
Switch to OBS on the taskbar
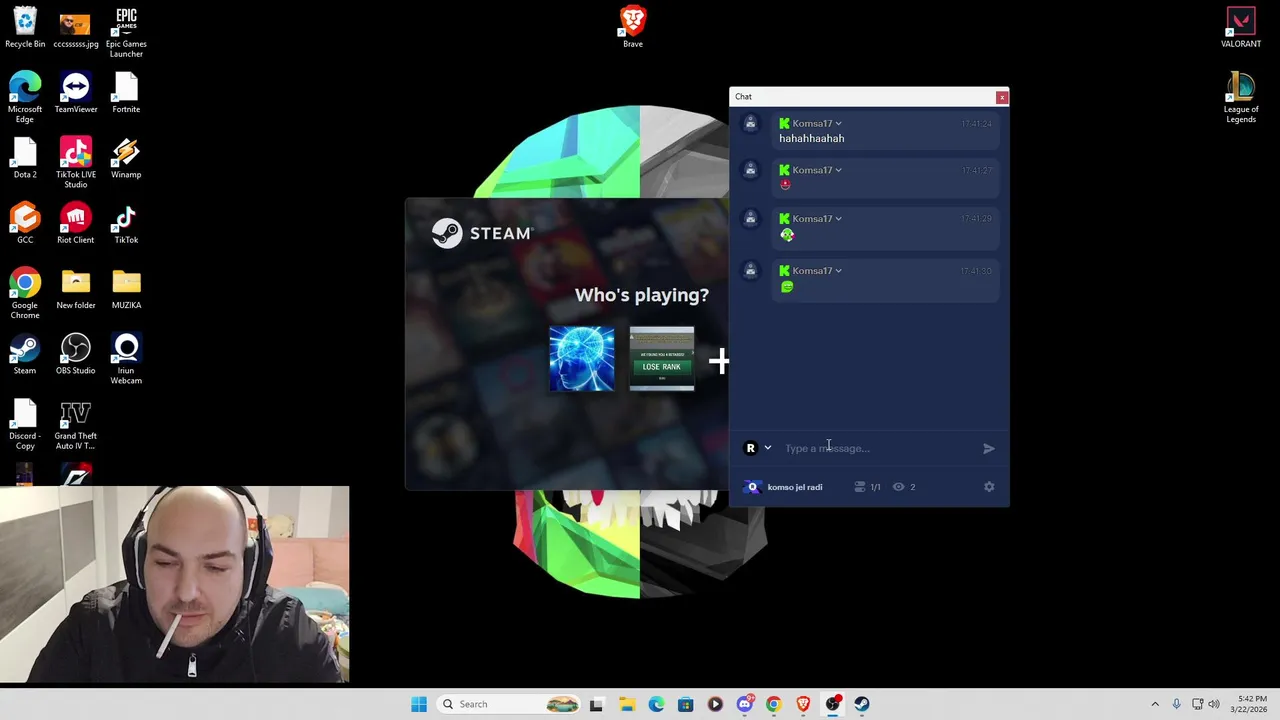tap(832, 704)
